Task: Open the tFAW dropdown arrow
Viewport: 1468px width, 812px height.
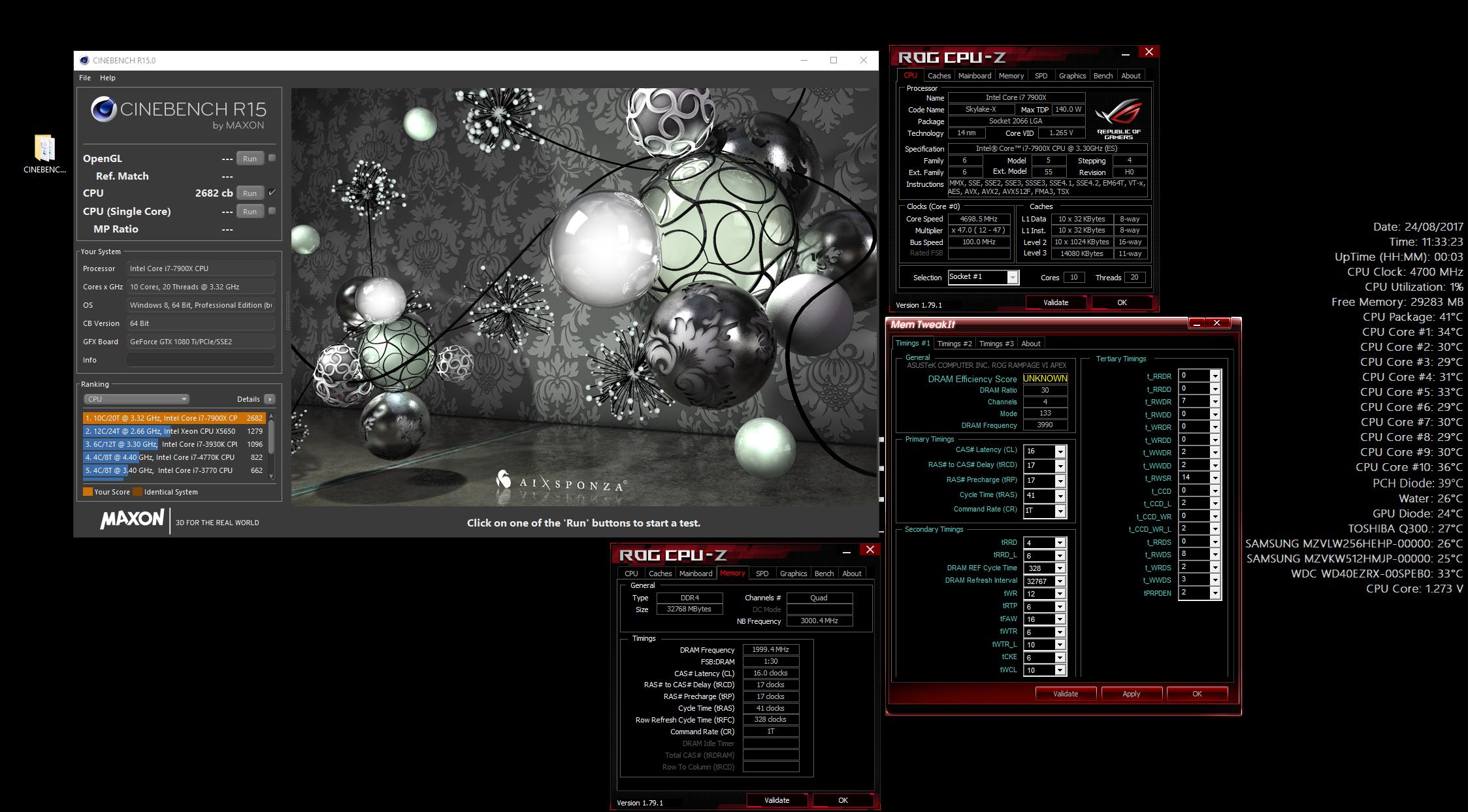Action: click(x=1060, y=619)
